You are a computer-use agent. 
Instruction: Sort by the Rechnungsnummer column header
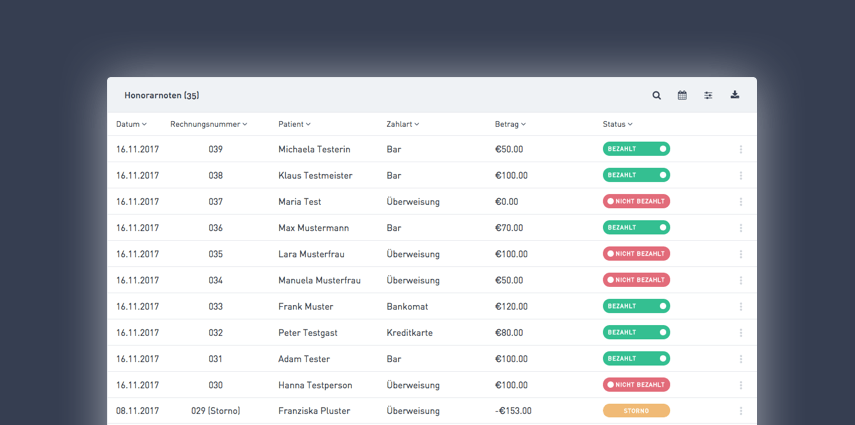coord(209,124)
